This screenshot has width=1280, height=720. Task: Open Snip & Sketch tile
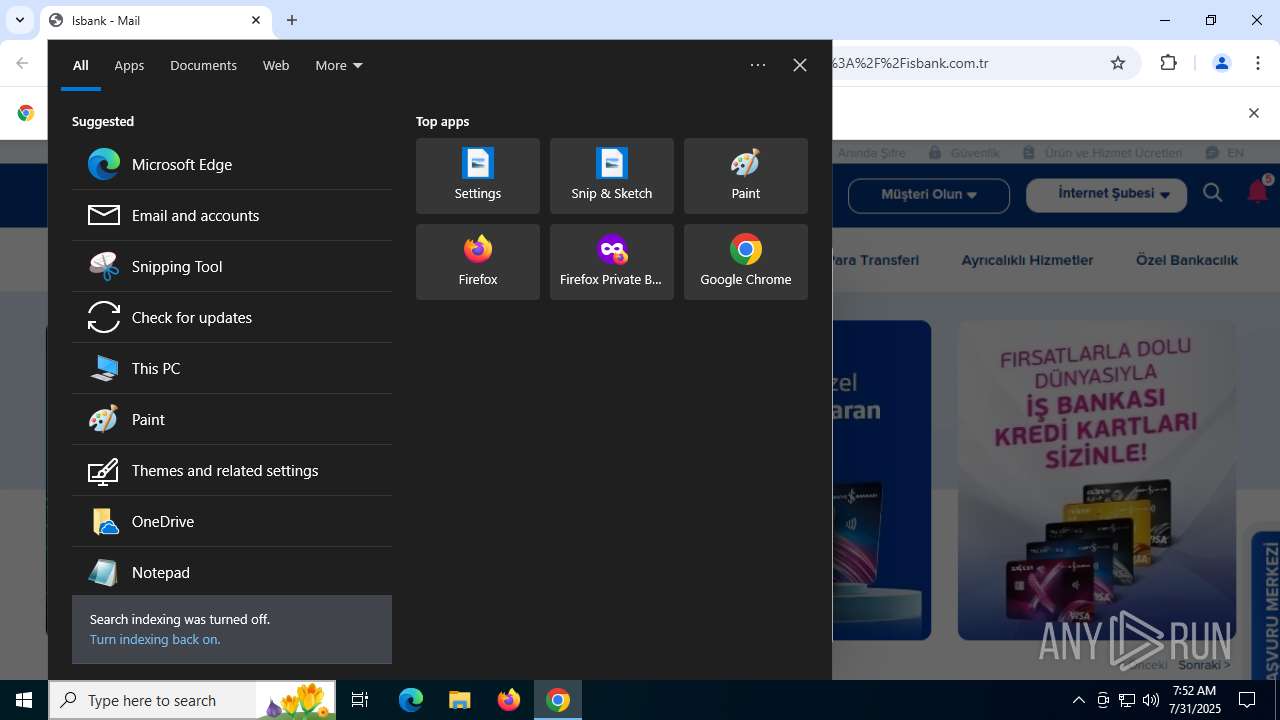[612, 176]
